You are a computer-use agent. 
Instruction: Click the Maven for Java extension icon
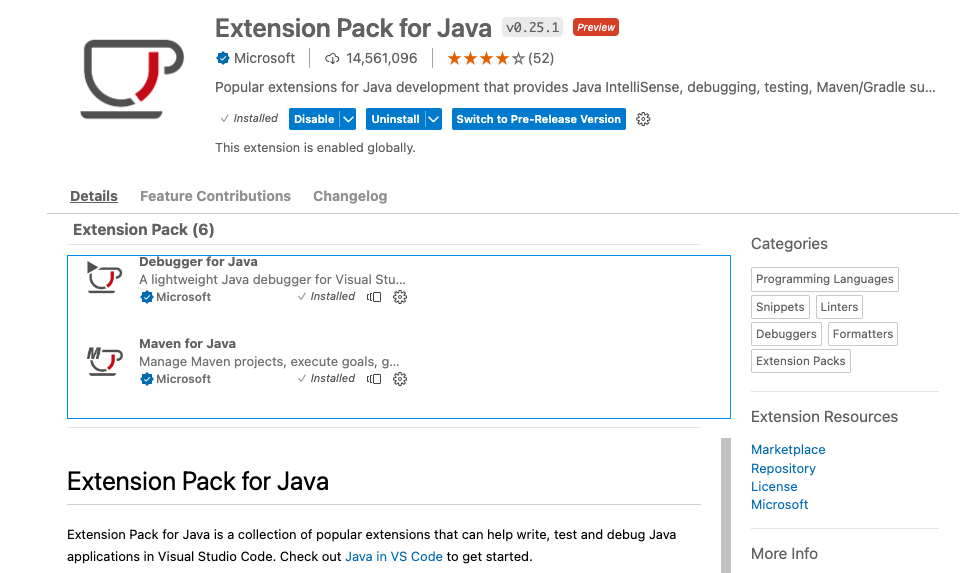click(x=103, y=360)
